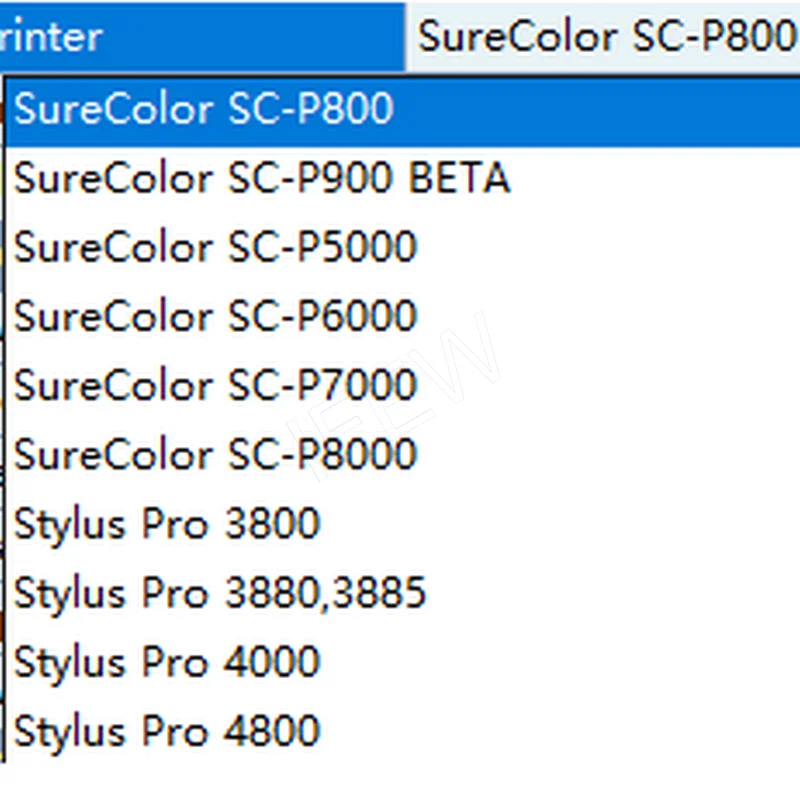The height and width of the screenshot is (800, 800).
Task: Pick the Stylus Pro 4800 option
Action: point(167,731)
